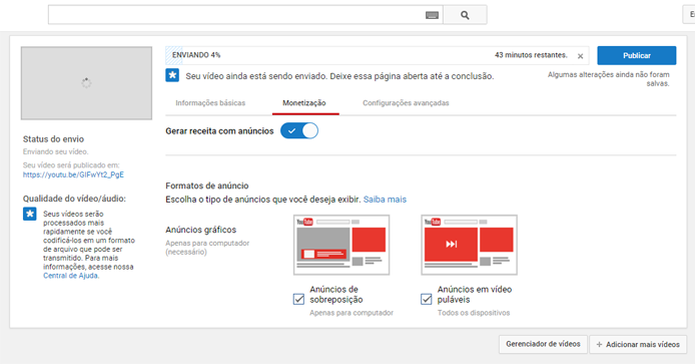Click the skippable video ads preview image
This screenshot has width=695, height=364.
[469, 245]
